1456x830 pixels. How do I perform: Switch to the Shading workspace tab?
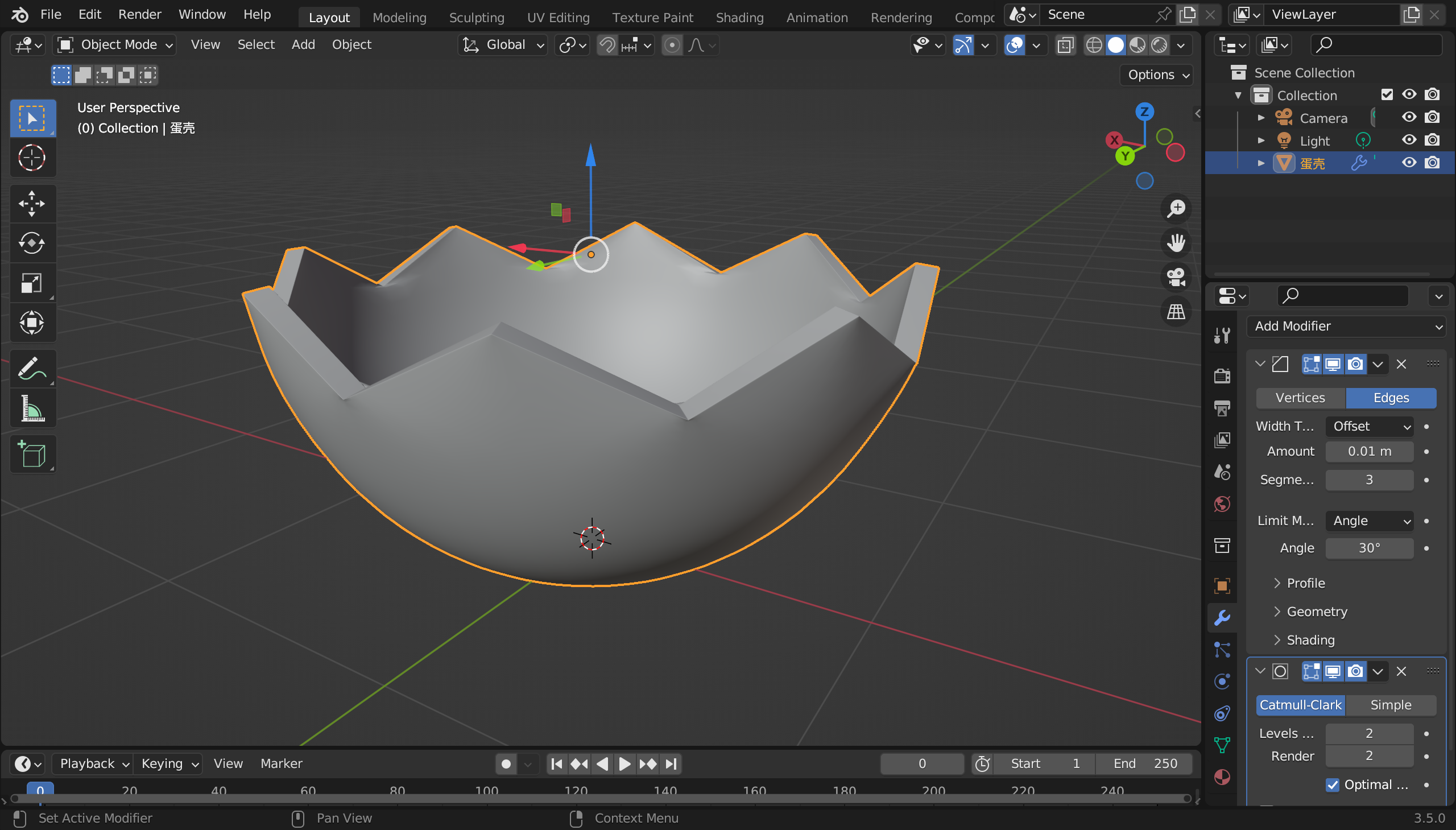740,18
